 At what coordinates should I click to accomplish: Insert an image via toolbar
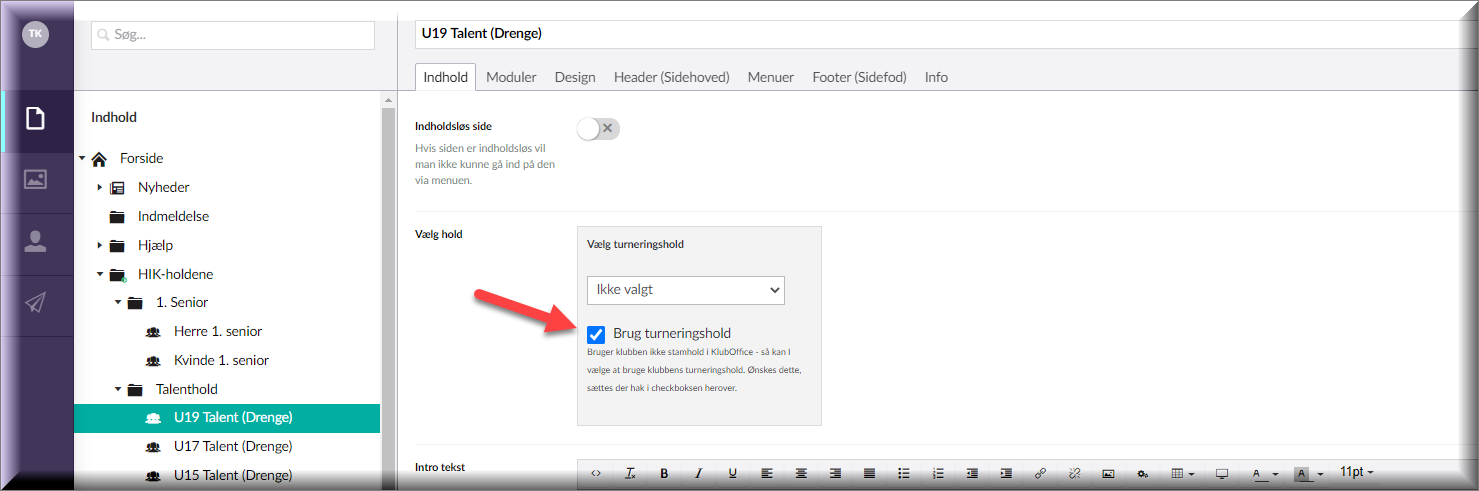(x=1108, y=473)
